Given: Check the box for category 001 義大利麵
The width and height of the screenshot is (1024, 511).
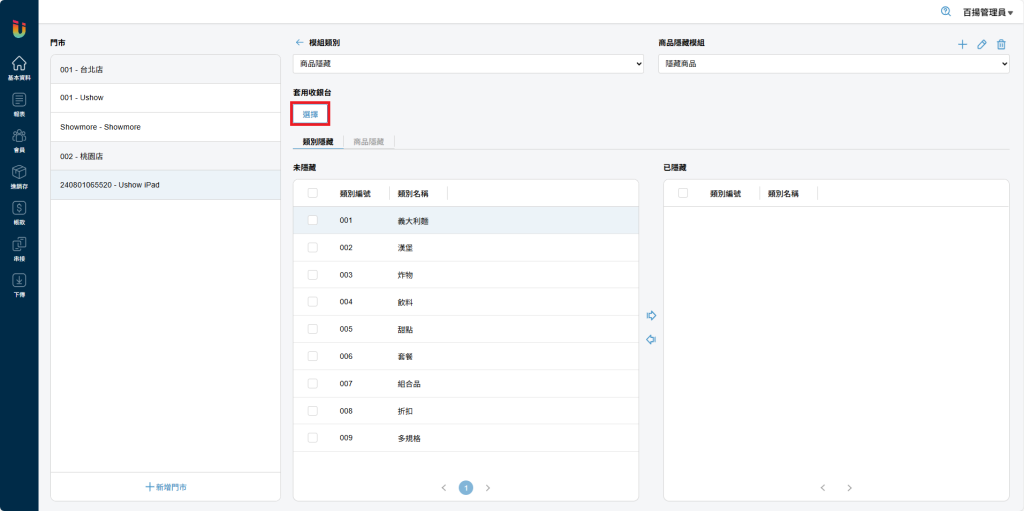Looking at the screenshot, I should click(x=313, y=220).
